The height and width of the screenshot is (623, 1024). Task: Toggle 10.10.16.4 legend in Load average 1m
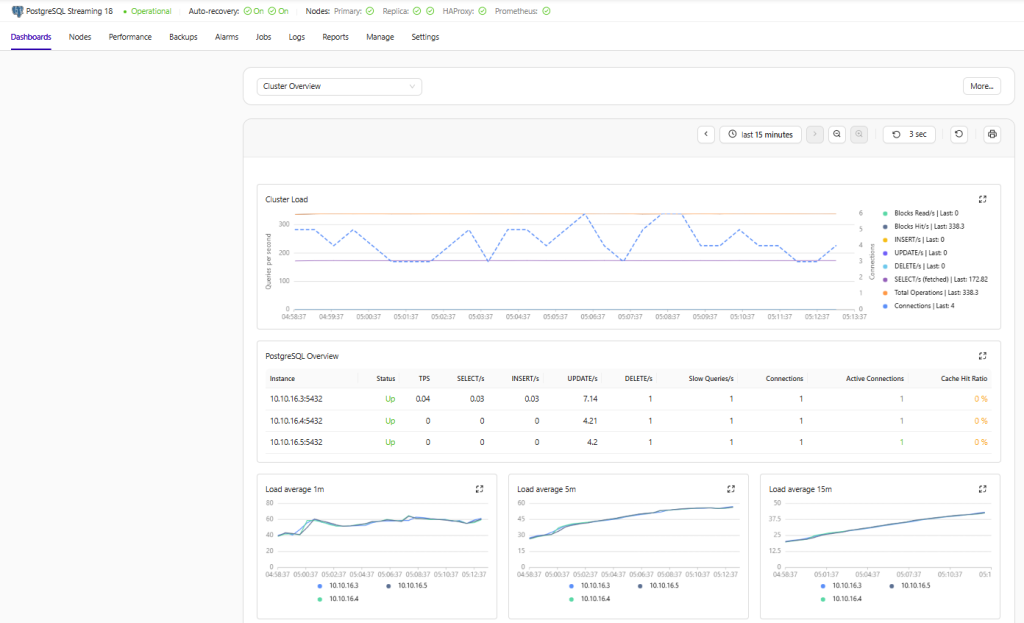[x=338, y=599]
